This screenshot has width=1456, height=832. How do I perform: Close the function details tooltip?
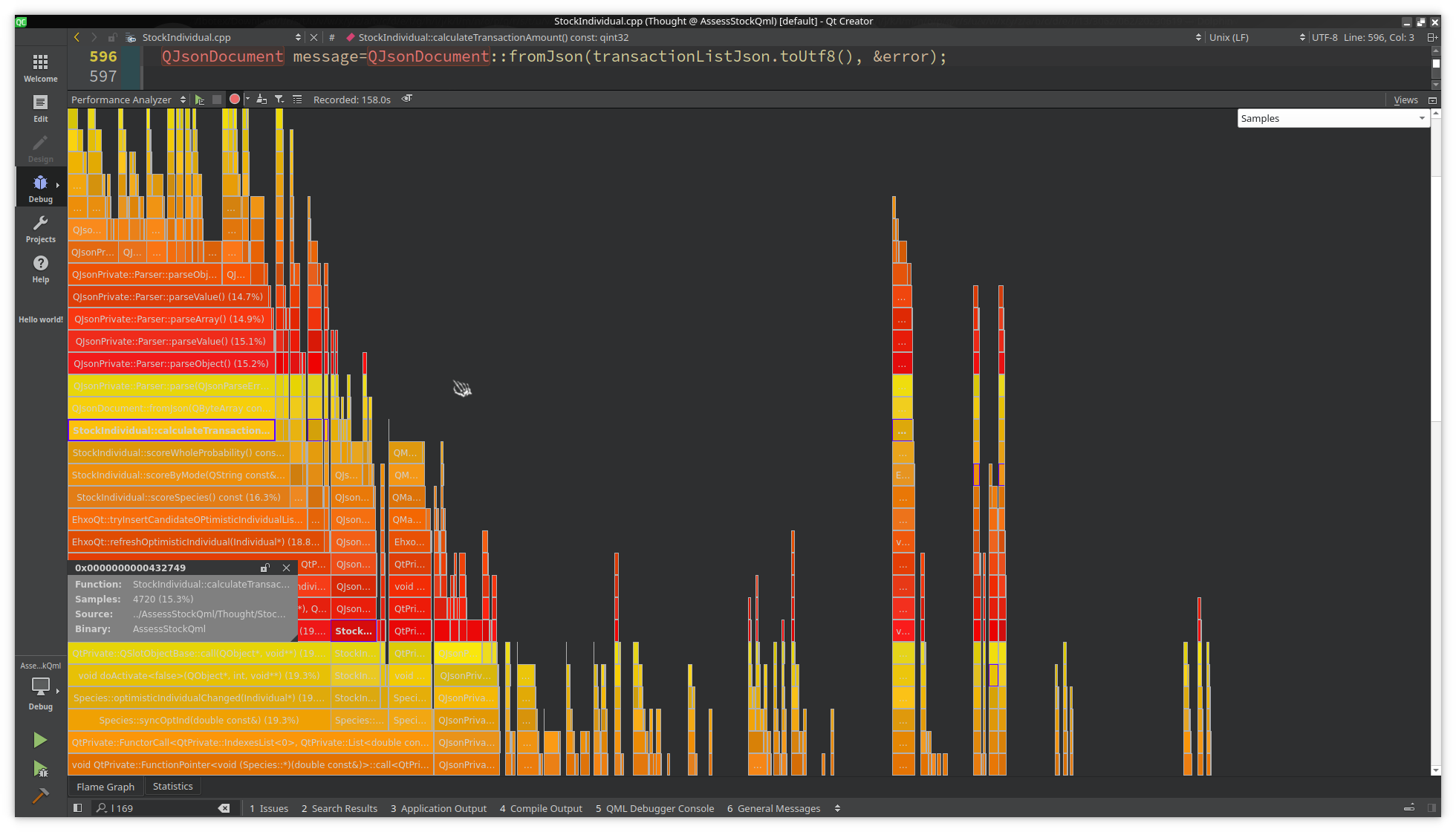[287, 568]
